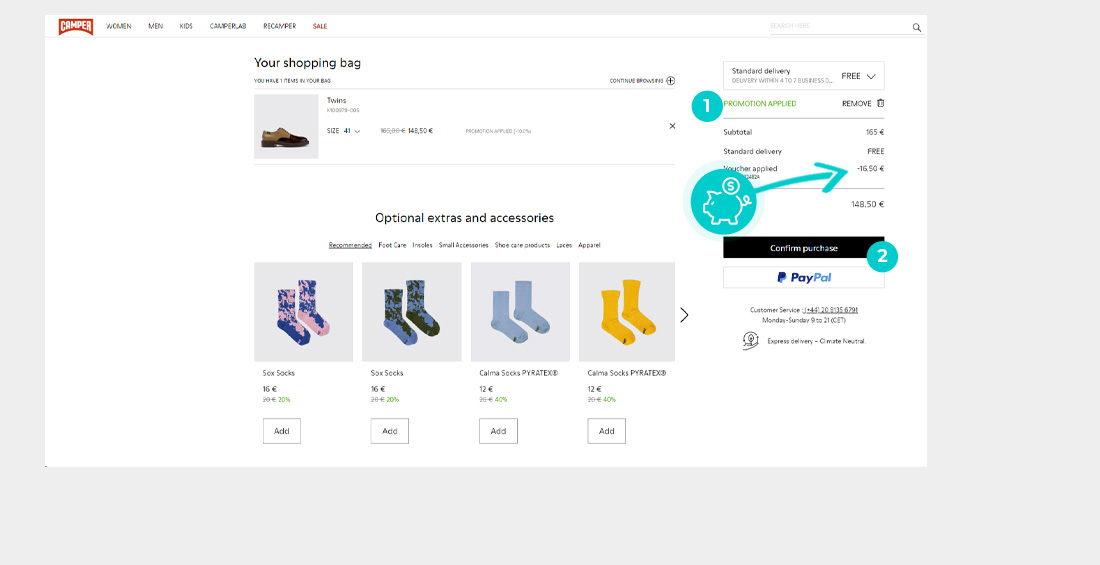Image resolution: width=1100 pixels, height=565 pixels.
Task: Click 'Monday-Sunday 9 to 21 (CET)' text
Action: 804,320
